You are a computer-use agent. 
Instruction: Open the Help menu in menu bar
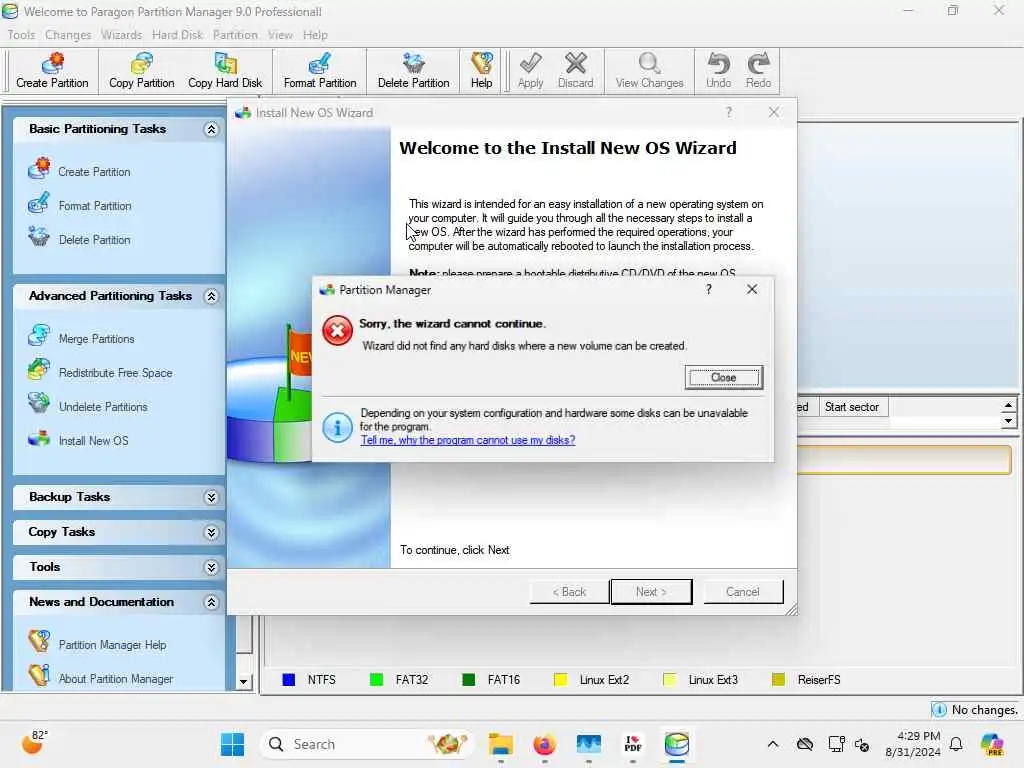315,35
